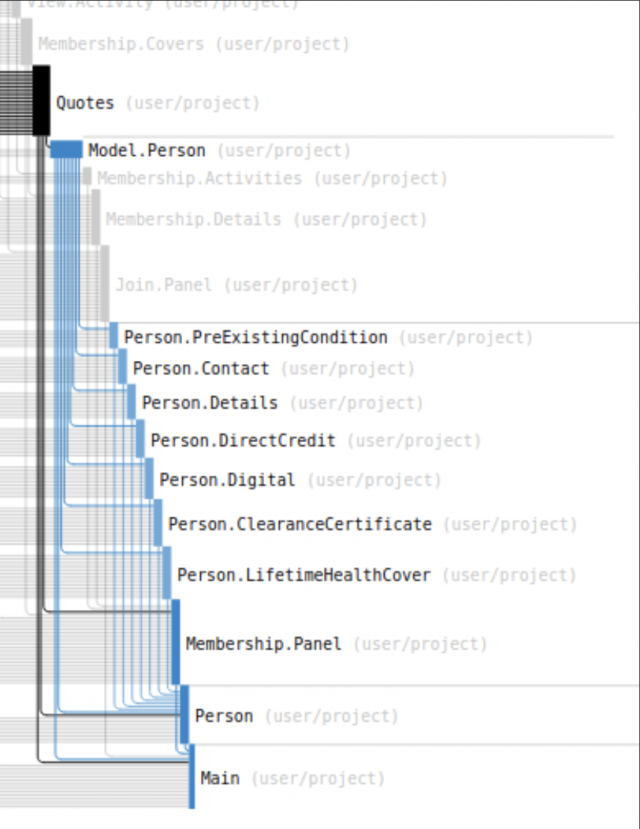
Task: Select the Quotes module label
Action: pos(85,103)
